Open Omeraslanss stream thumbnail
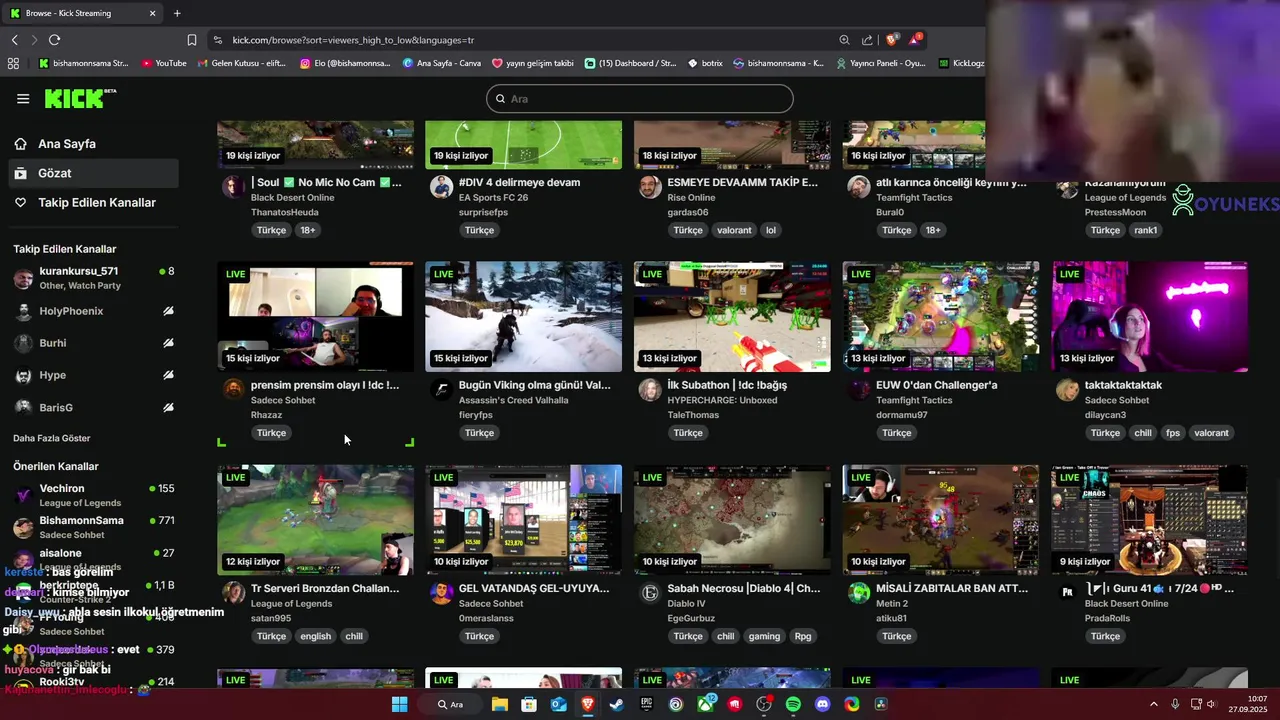1280x720 pixels. pyautogui.click(x=524, y=520)
